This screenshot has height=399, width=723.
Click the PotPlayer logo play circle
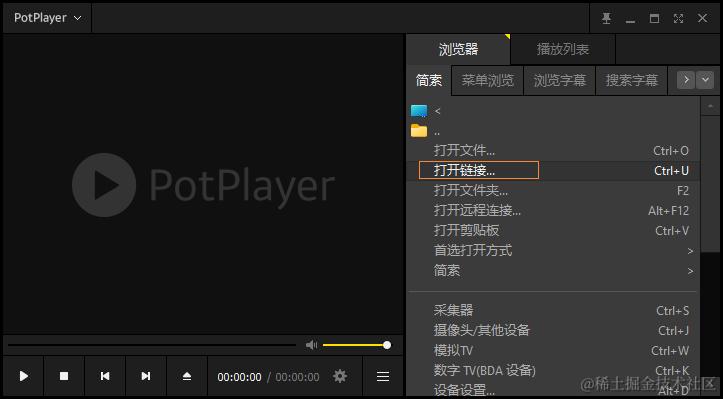[x=104, y=185]
